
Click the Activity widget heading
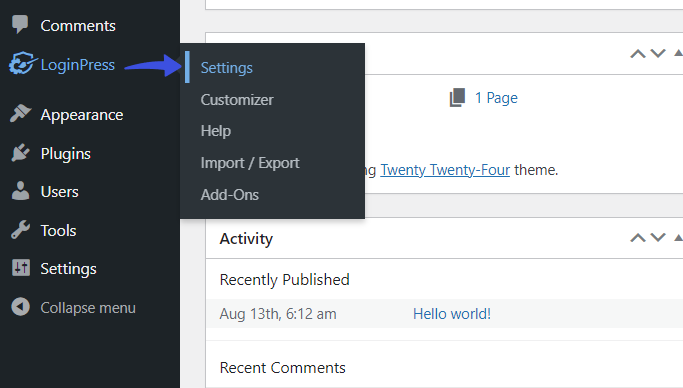[246, 239]
